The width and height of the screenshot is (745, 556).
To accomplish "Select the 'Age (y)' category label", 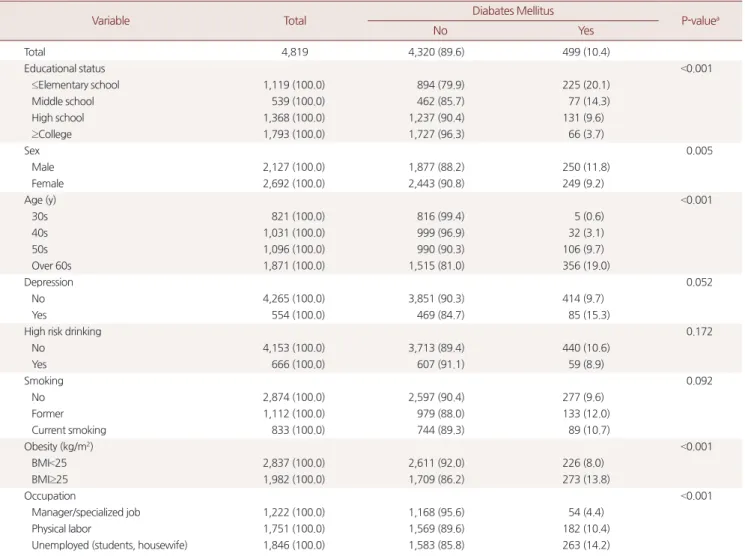I will point(40,200).
